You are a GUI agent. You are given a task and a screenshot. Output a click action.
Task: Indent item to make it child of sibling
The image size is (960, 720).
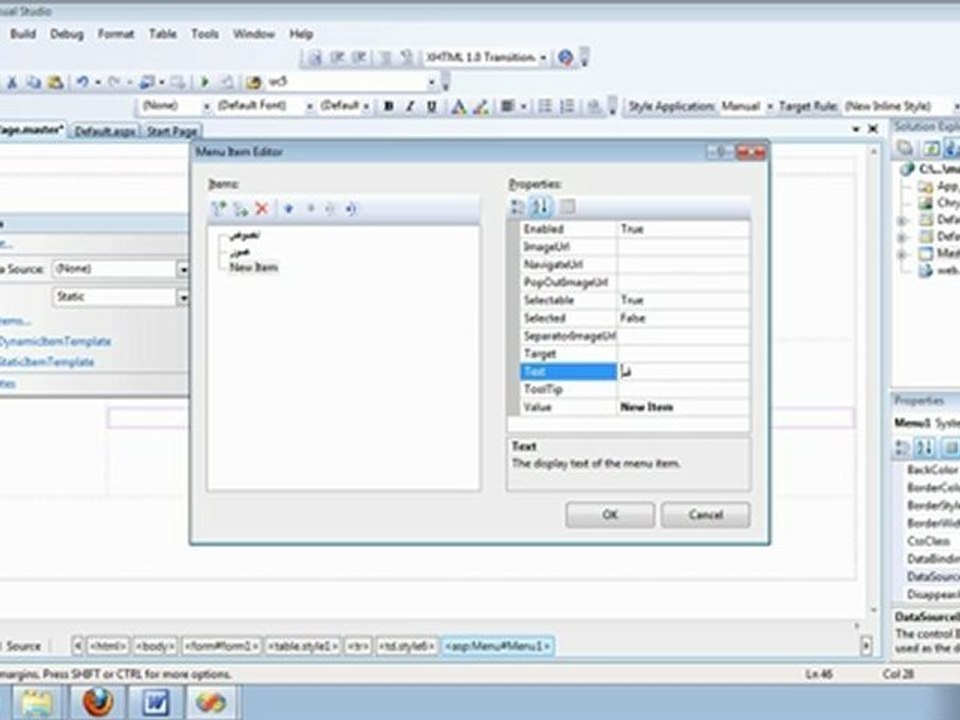tap(351, 209)
